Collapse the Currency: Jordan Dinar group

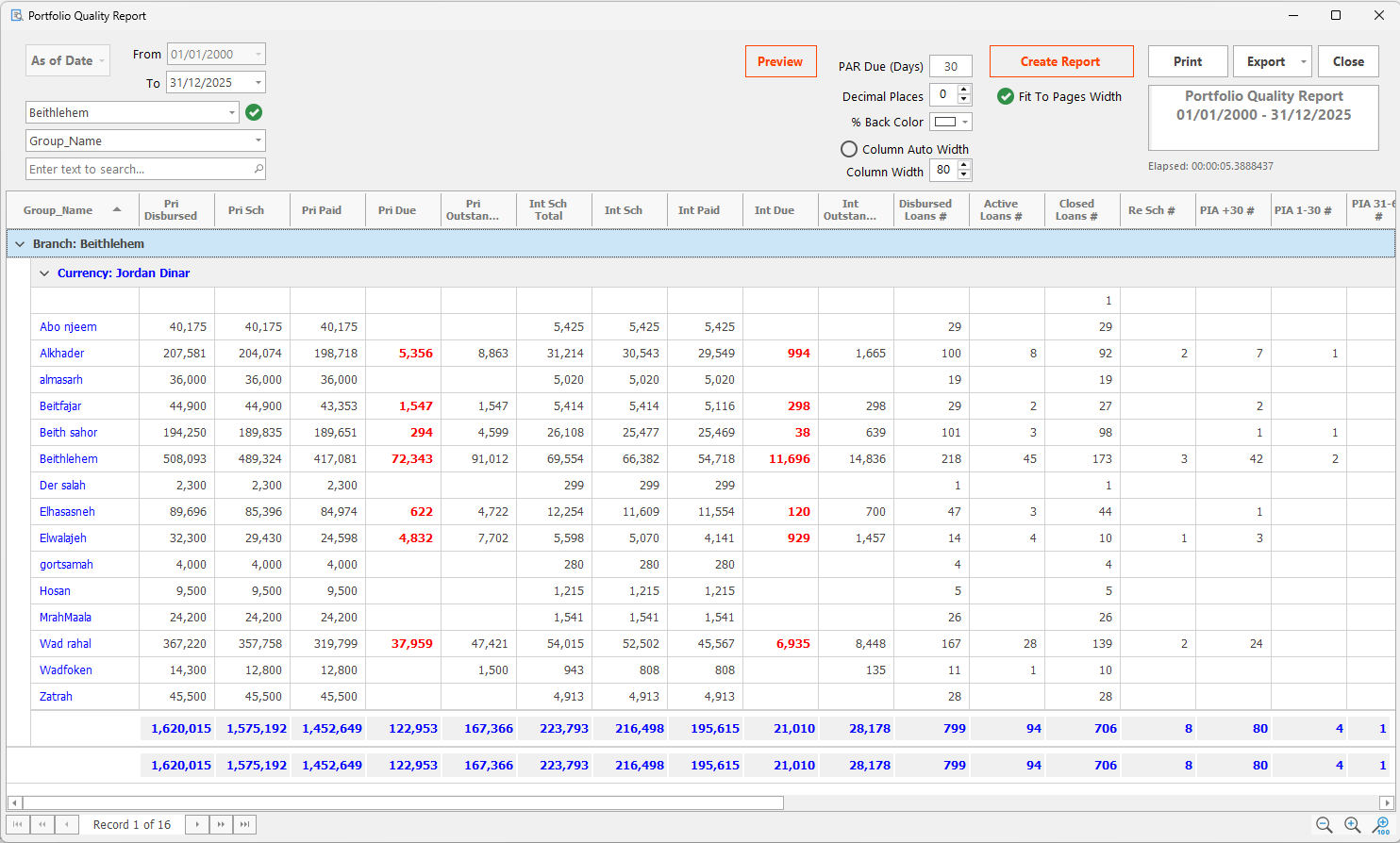[44, 273]
